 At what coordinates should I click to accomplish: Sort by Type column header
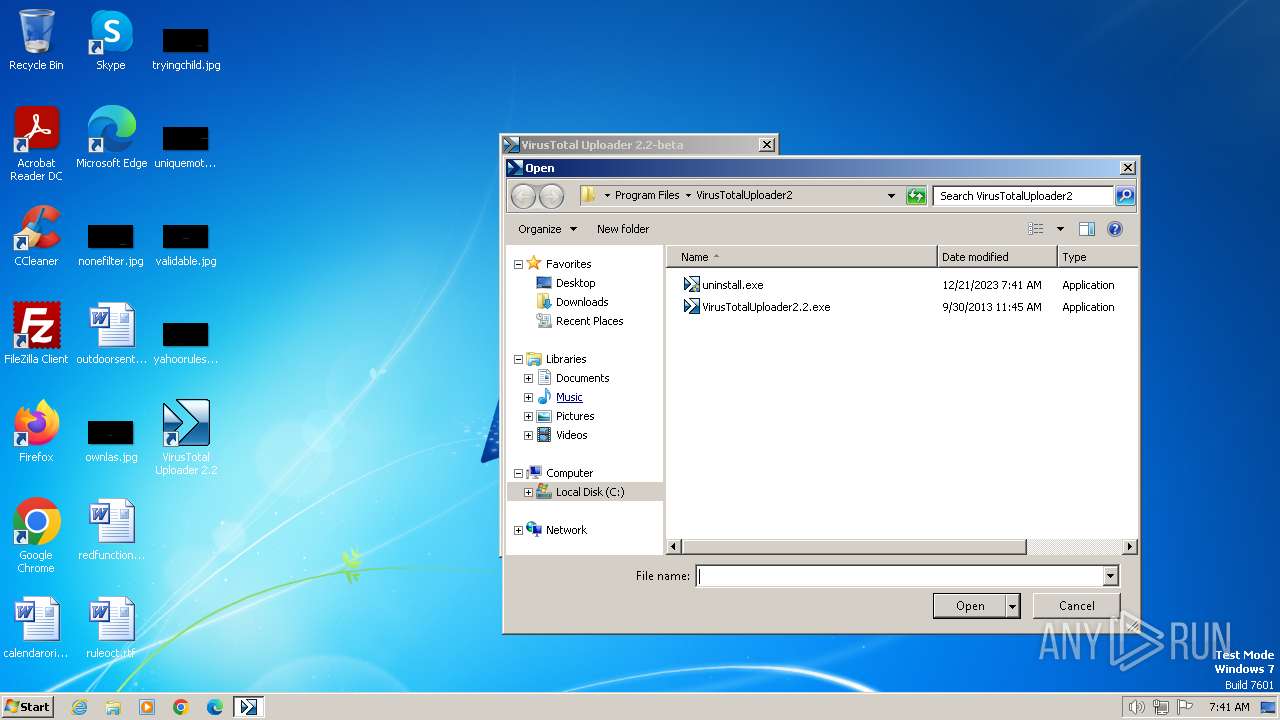point(1098,257)
